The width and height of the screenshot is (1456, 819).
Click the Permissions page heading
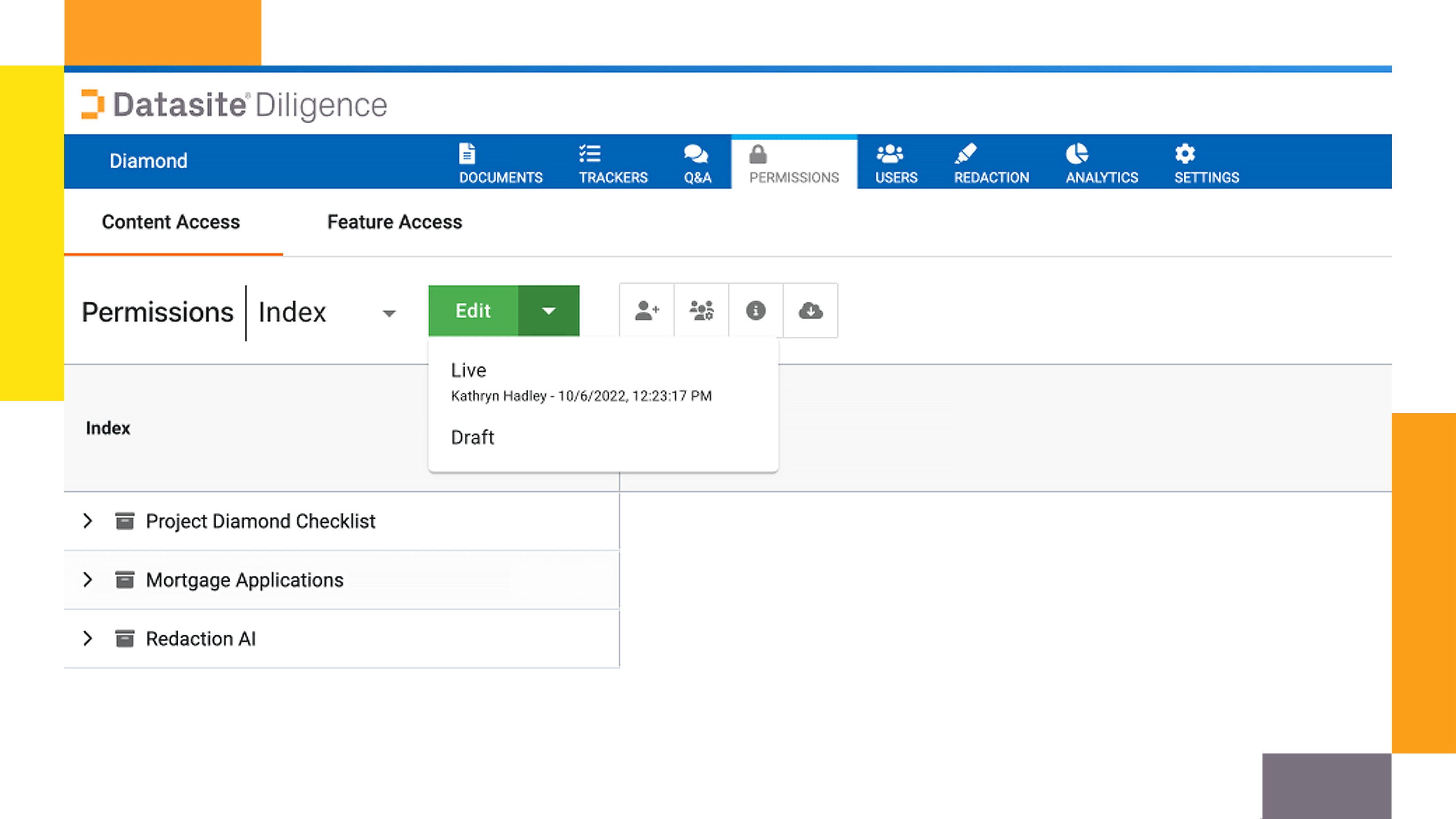tap(157, 312)
